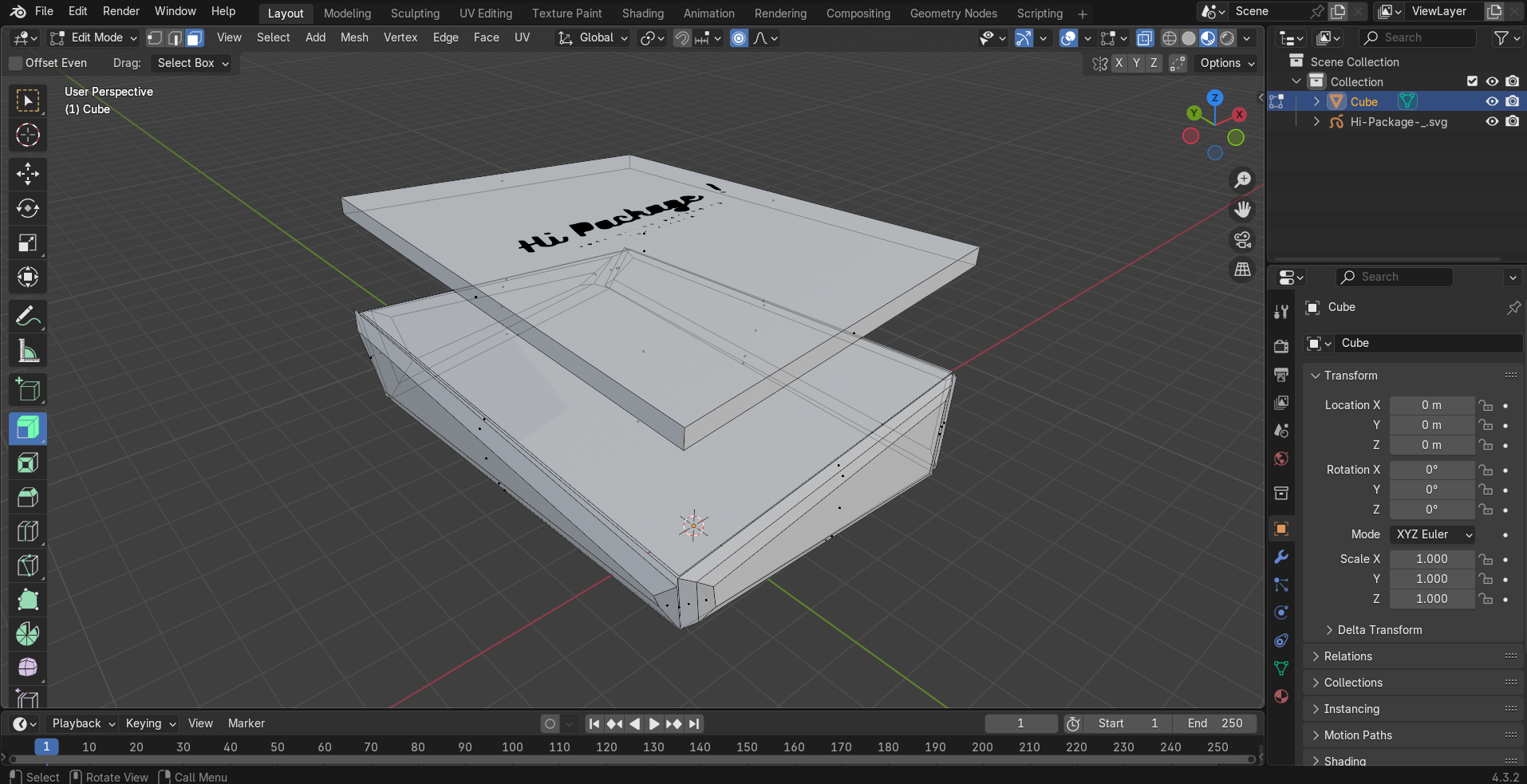Open the Edit Mode dropdown
The image size is (1527, 784).
(x=93, y=38)
